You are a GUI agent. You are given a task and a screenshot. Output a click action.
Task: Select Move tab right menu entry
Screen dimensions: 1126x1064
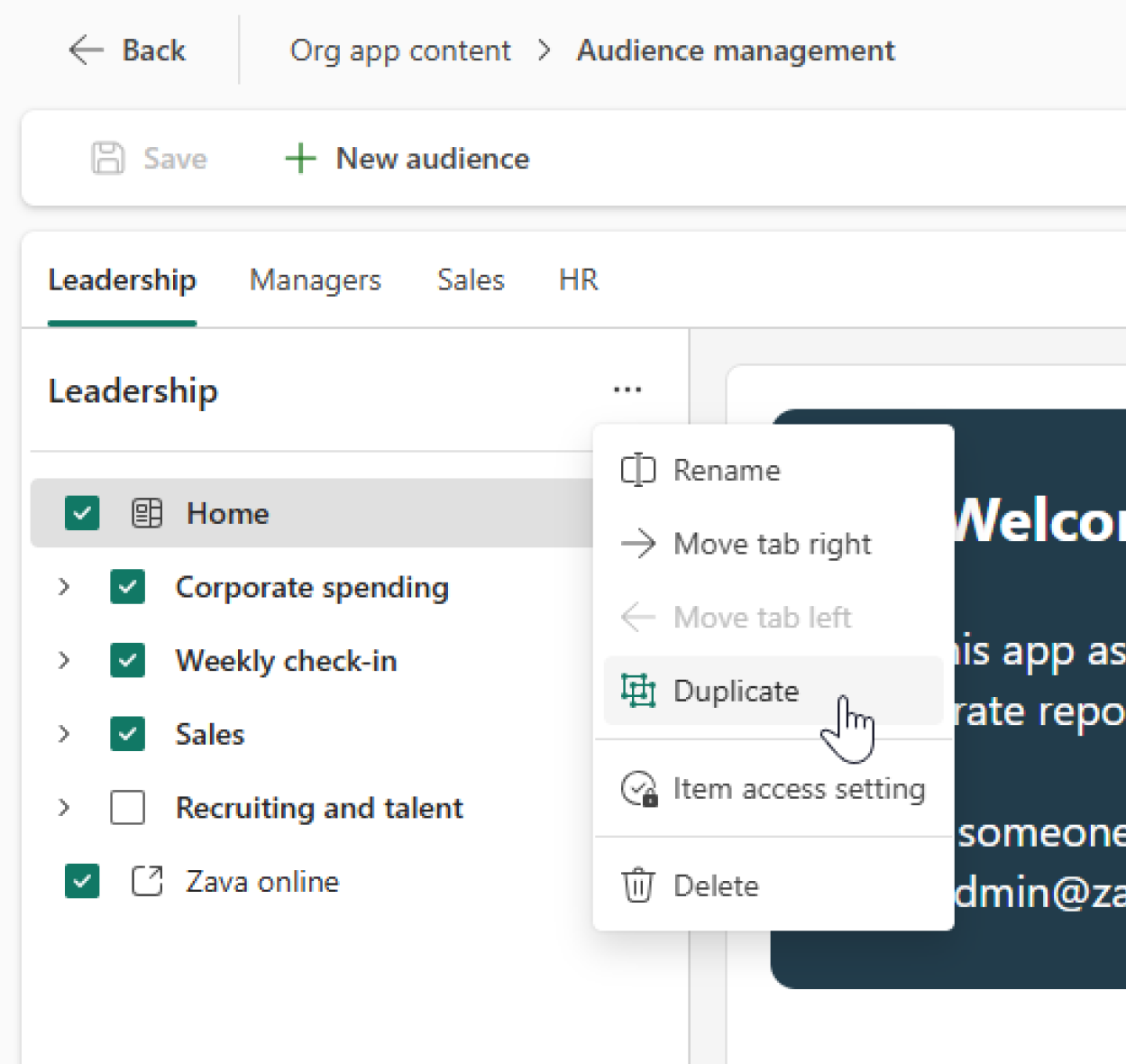point(774,544)
